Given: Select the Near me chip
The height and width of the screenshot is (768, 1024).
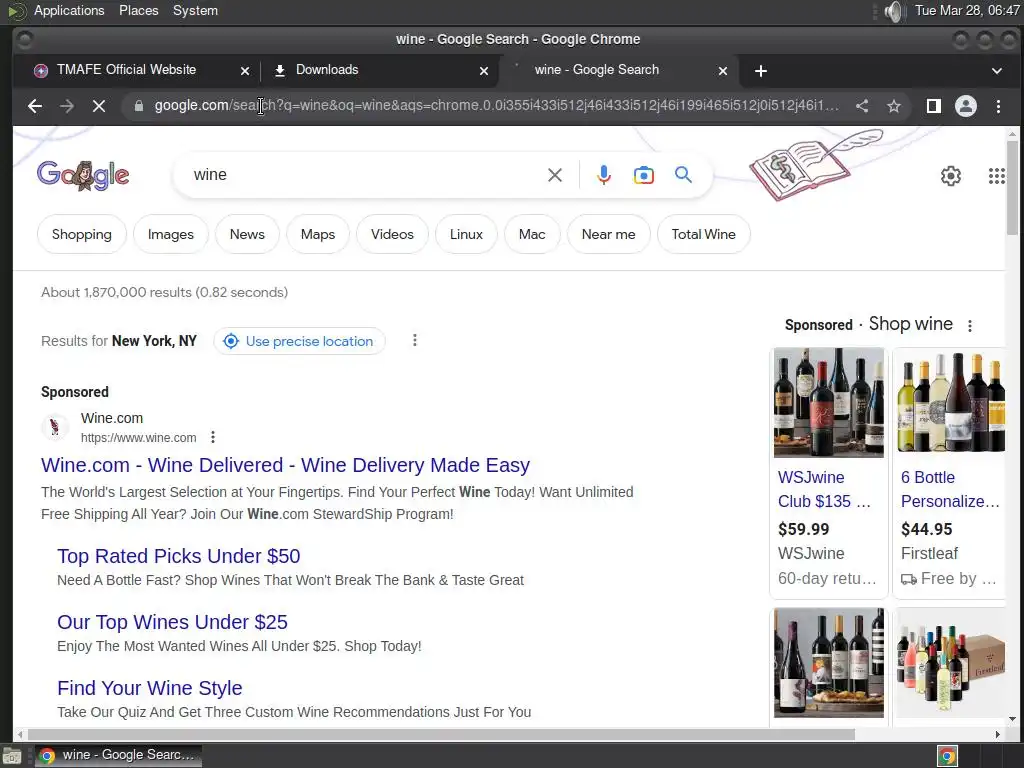Looking at the screenshot, I should coord(608,234).
